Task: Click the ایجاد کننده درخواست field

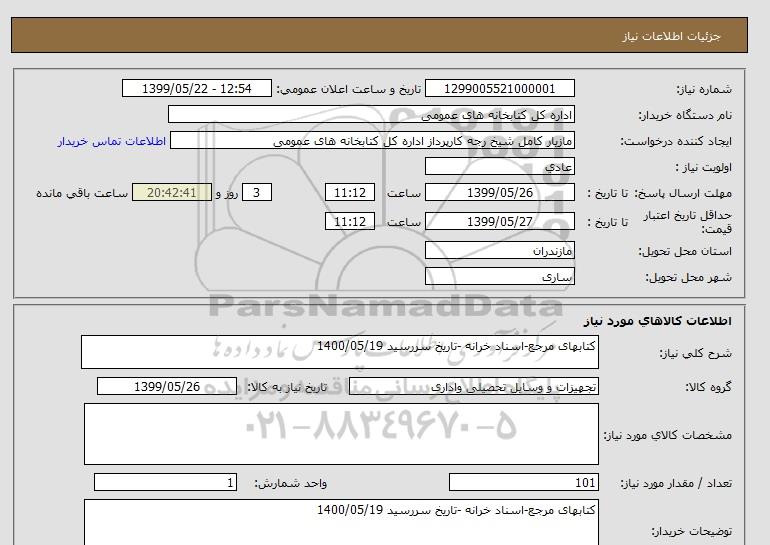Action: point(372,140)
